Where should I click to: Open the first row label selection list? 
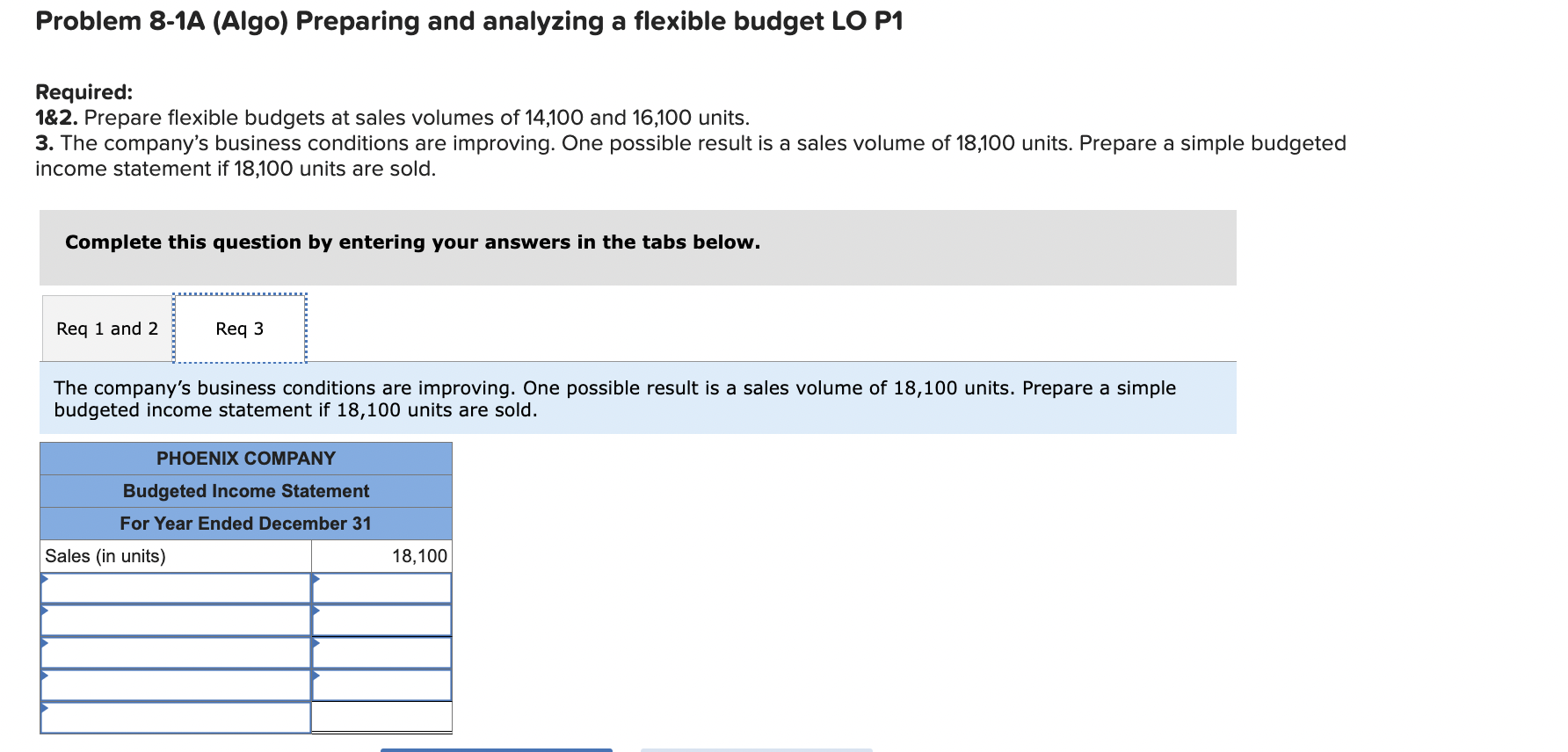coord(176,587)
